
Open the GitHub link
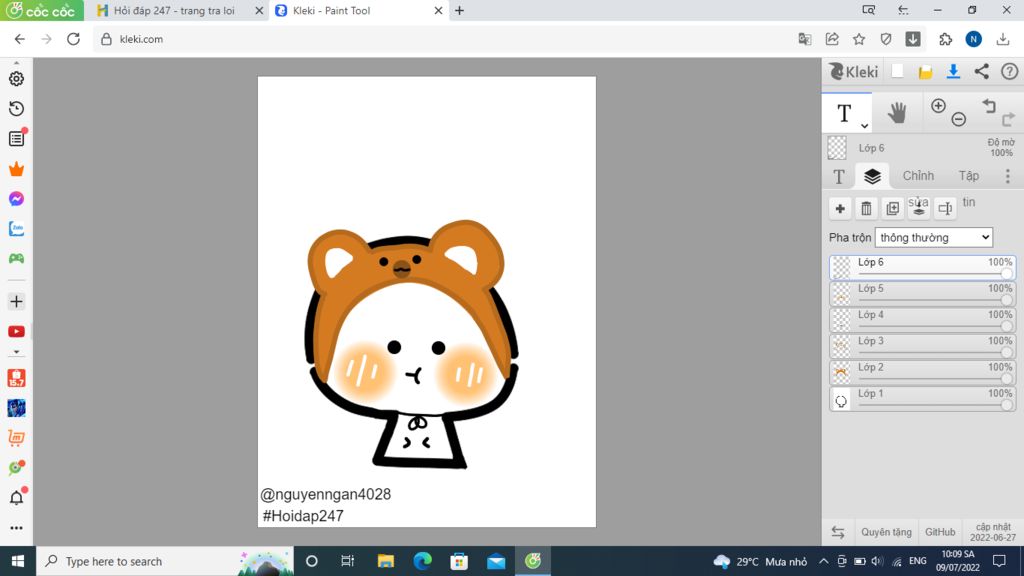940,532
